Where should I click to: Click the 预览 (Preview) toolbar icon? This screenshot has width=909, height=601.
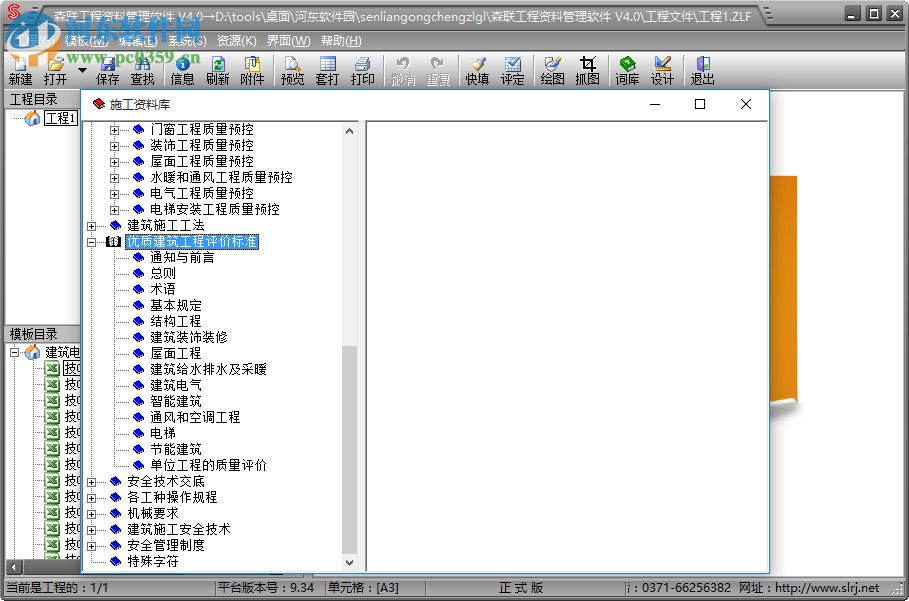pyautogui.click(x=292, y=71)
